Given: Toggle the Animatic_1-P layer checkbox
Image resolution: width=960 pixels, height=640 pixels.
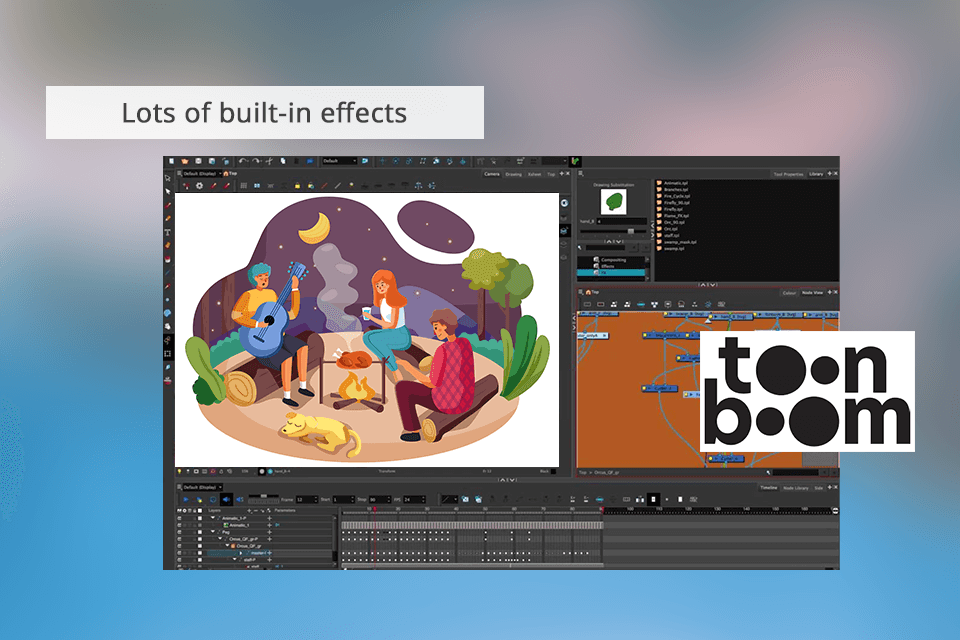Looking at the screenshot, I should tap(200, 518).
